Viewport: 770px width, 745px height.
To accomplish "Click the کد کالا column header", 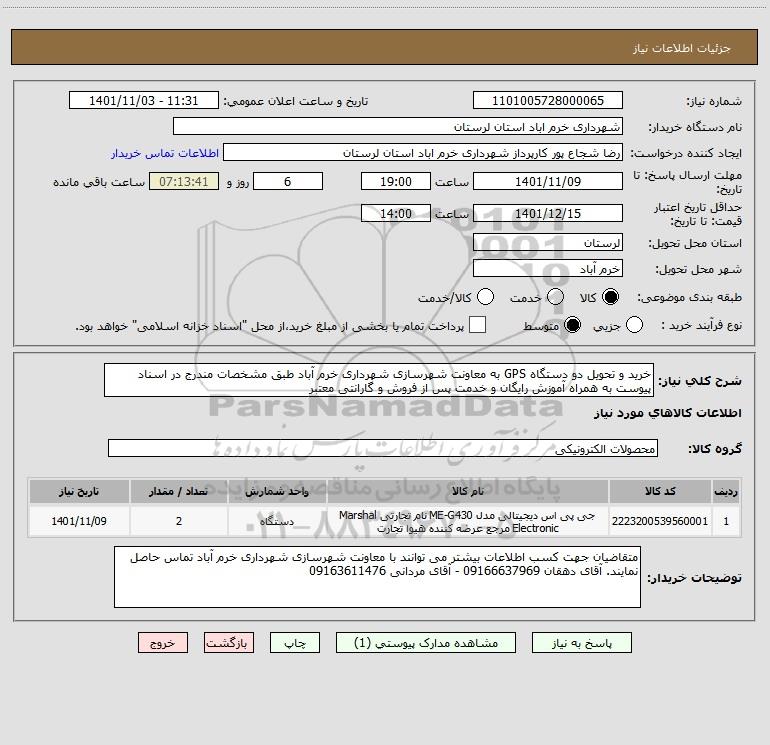I will coord(660,491).
